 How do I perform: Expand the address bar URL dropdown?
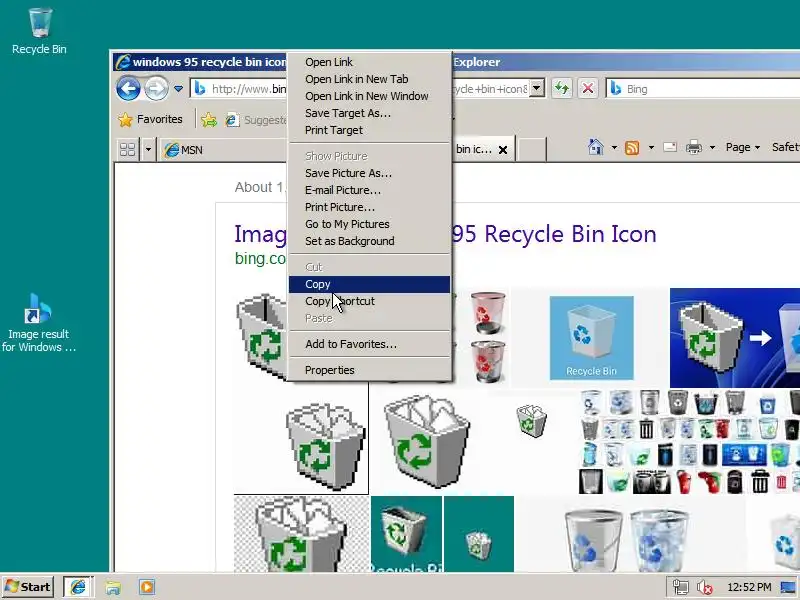point(536,89)
